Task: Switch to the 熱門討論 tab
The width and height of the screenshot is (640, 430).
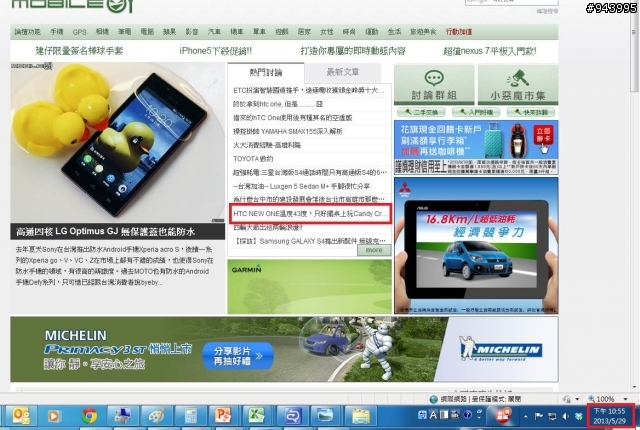Action: [x=266, y=73]
